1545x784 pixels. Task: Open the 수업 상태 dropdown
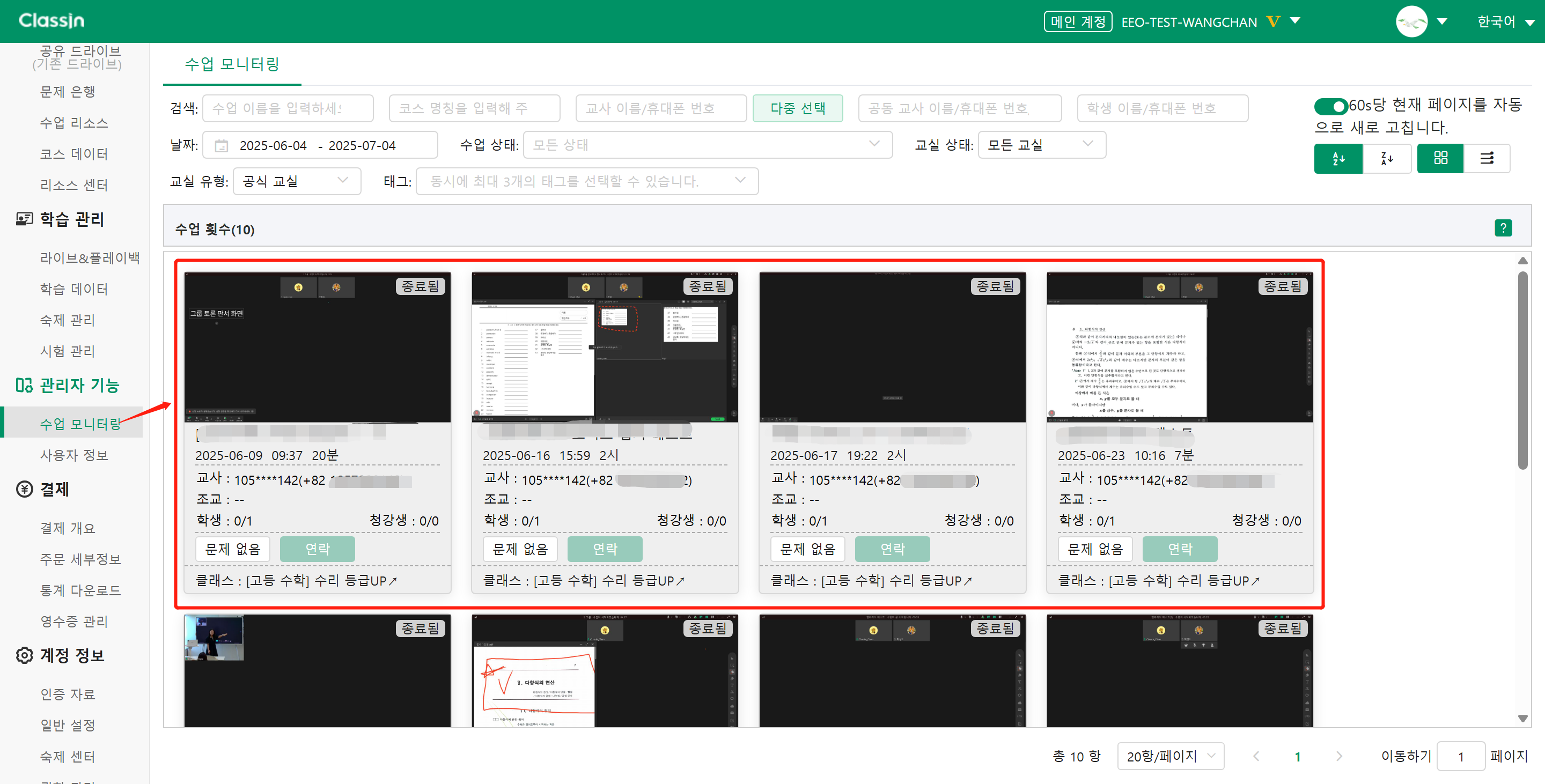(708, 144)
